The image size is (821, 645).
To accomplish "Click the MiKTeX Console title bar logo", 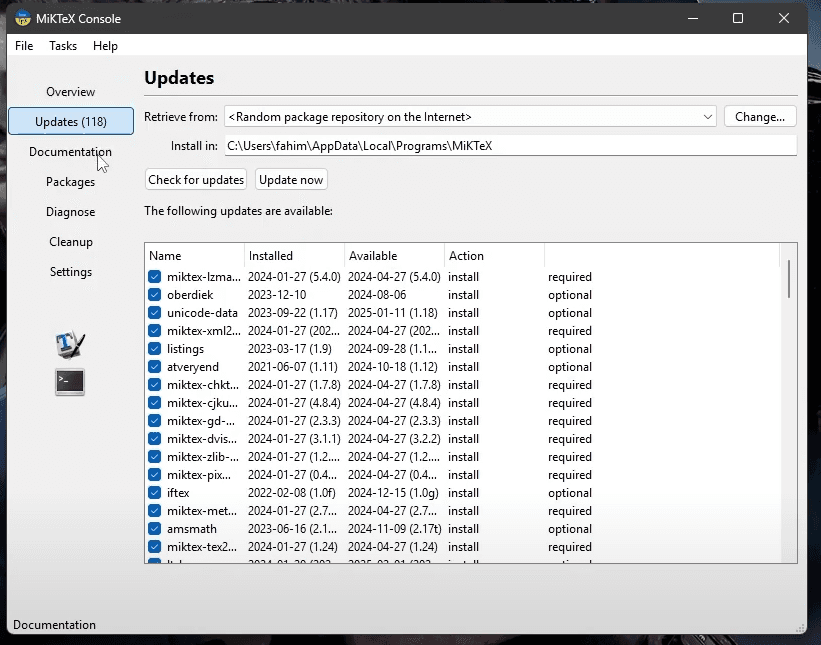I will coord(23,18).
